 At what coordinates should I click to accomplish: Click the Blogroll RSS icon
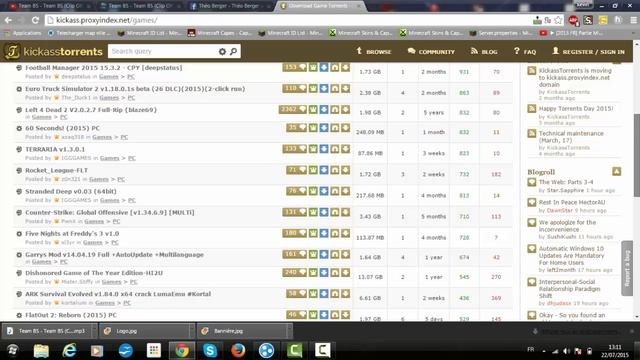616,171
